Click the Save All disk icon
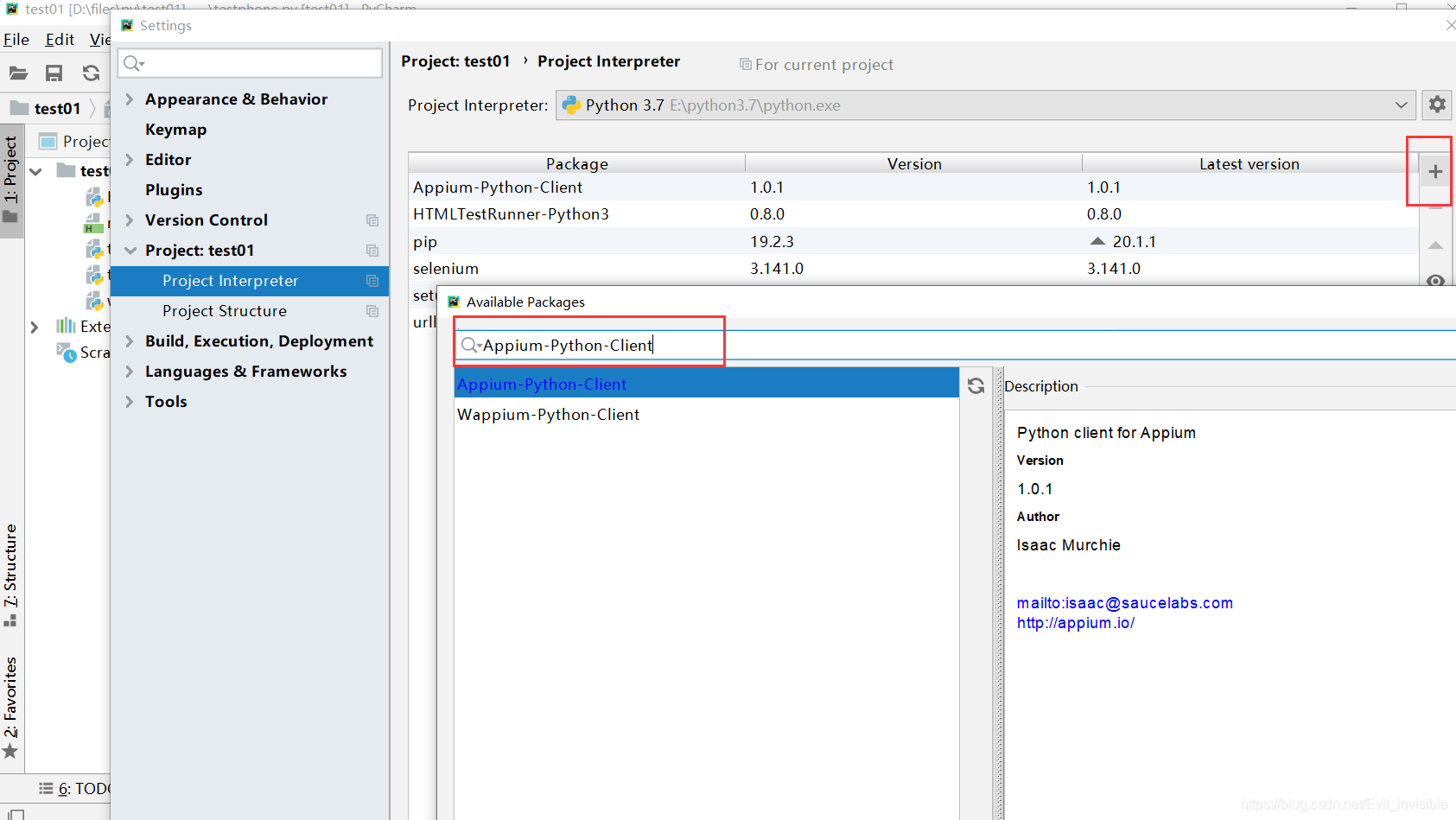The image size is (1456, 820). tap(54, 73)
